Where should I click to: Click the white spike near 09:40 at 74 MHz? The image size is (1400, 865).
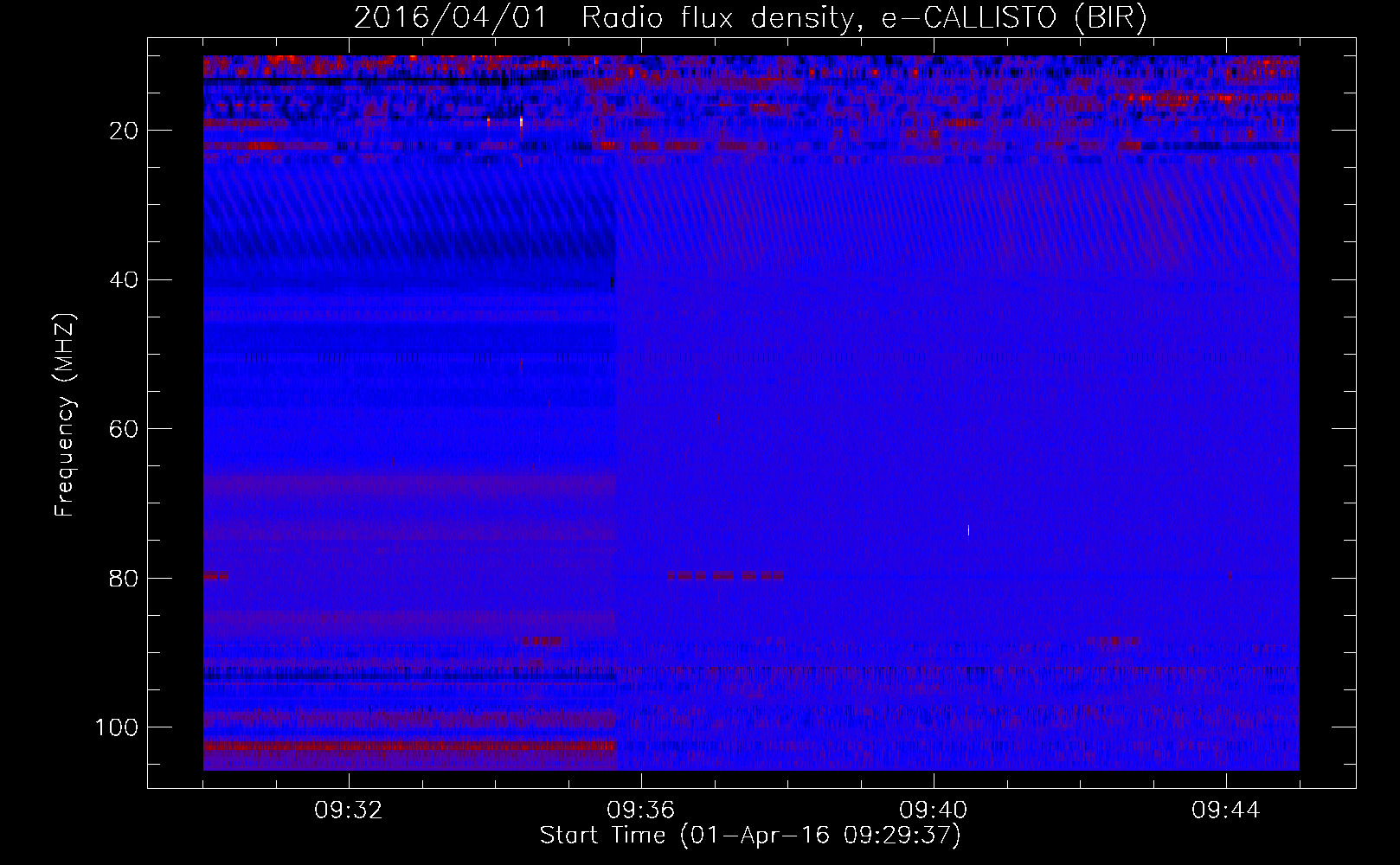[x=968, y=529]
